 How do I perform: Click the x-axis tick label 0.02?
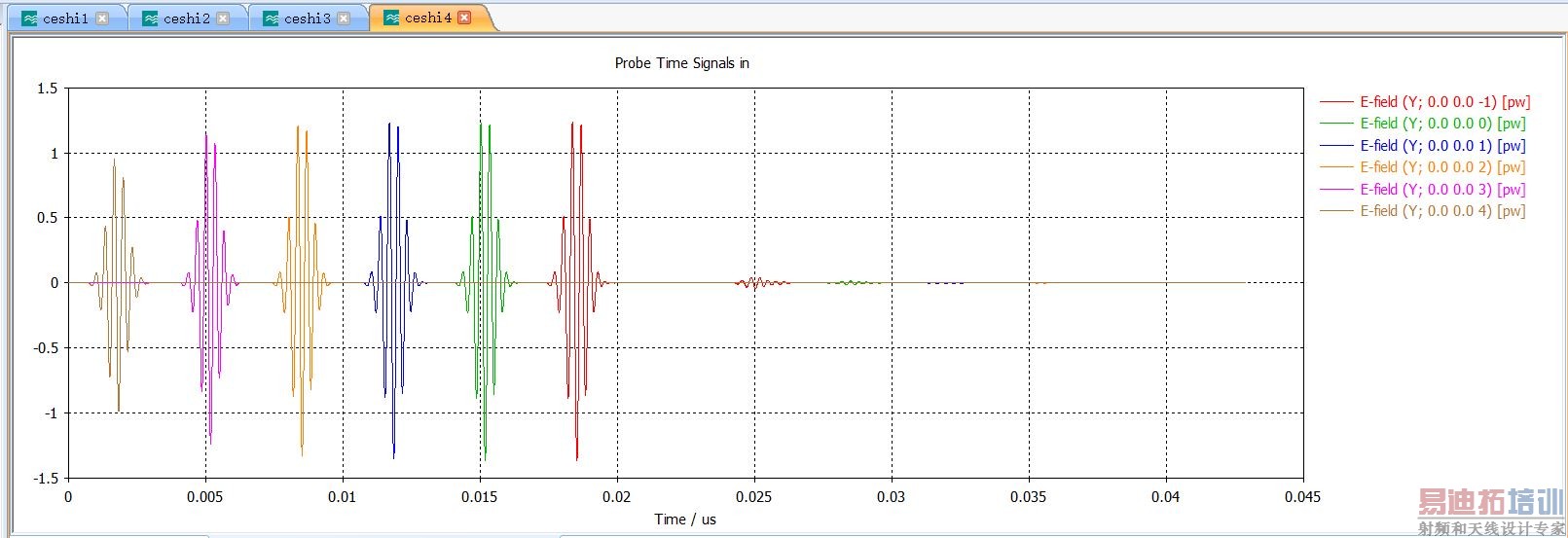(616, 497)
